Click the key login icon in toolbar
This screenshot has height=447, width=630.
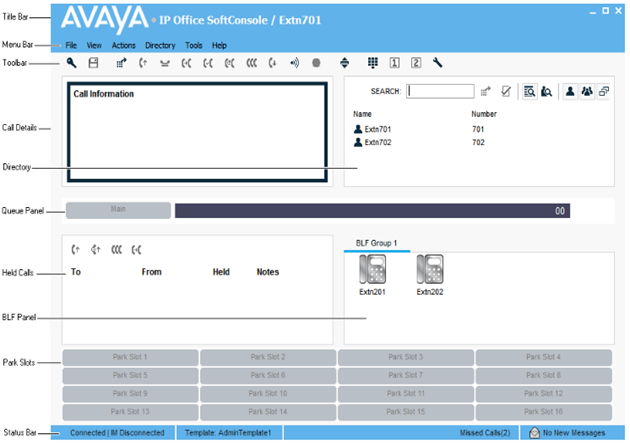pos(72,63)
